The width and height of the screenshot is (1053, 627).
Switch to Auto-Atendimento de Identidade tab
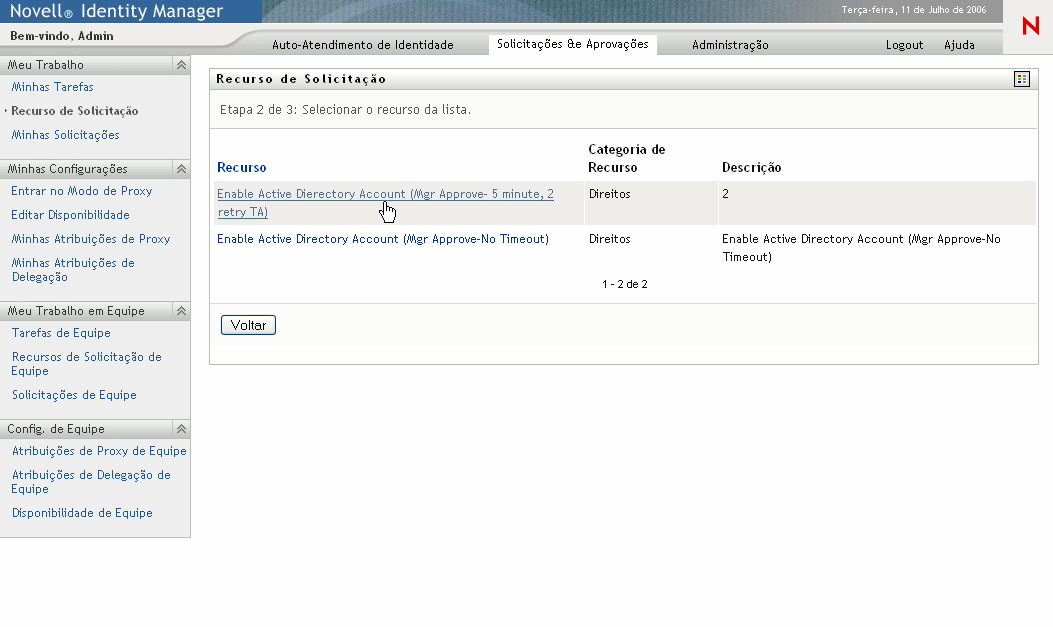[x=363, y=45]
